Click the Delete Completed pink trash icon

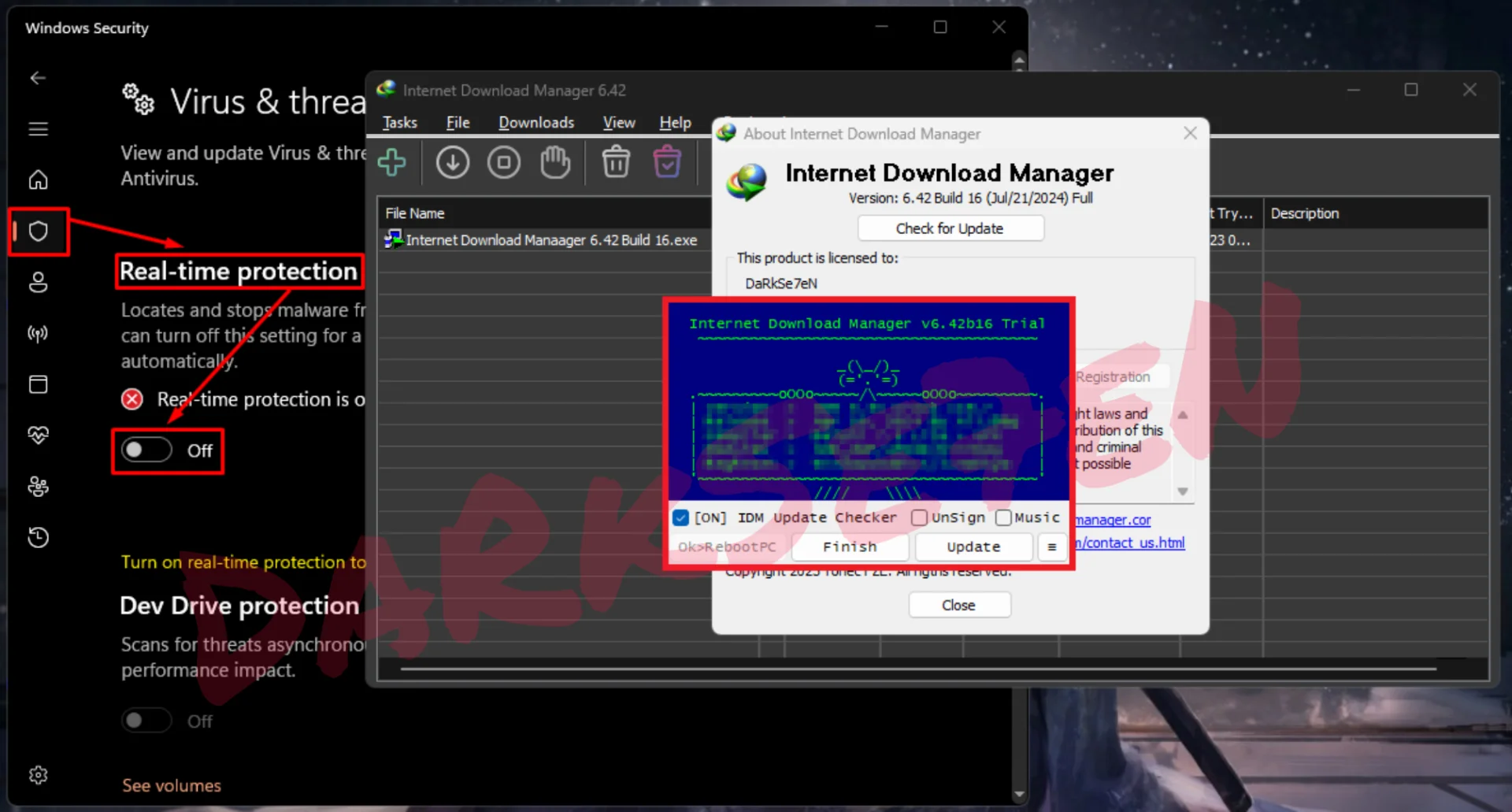point(667,162)
